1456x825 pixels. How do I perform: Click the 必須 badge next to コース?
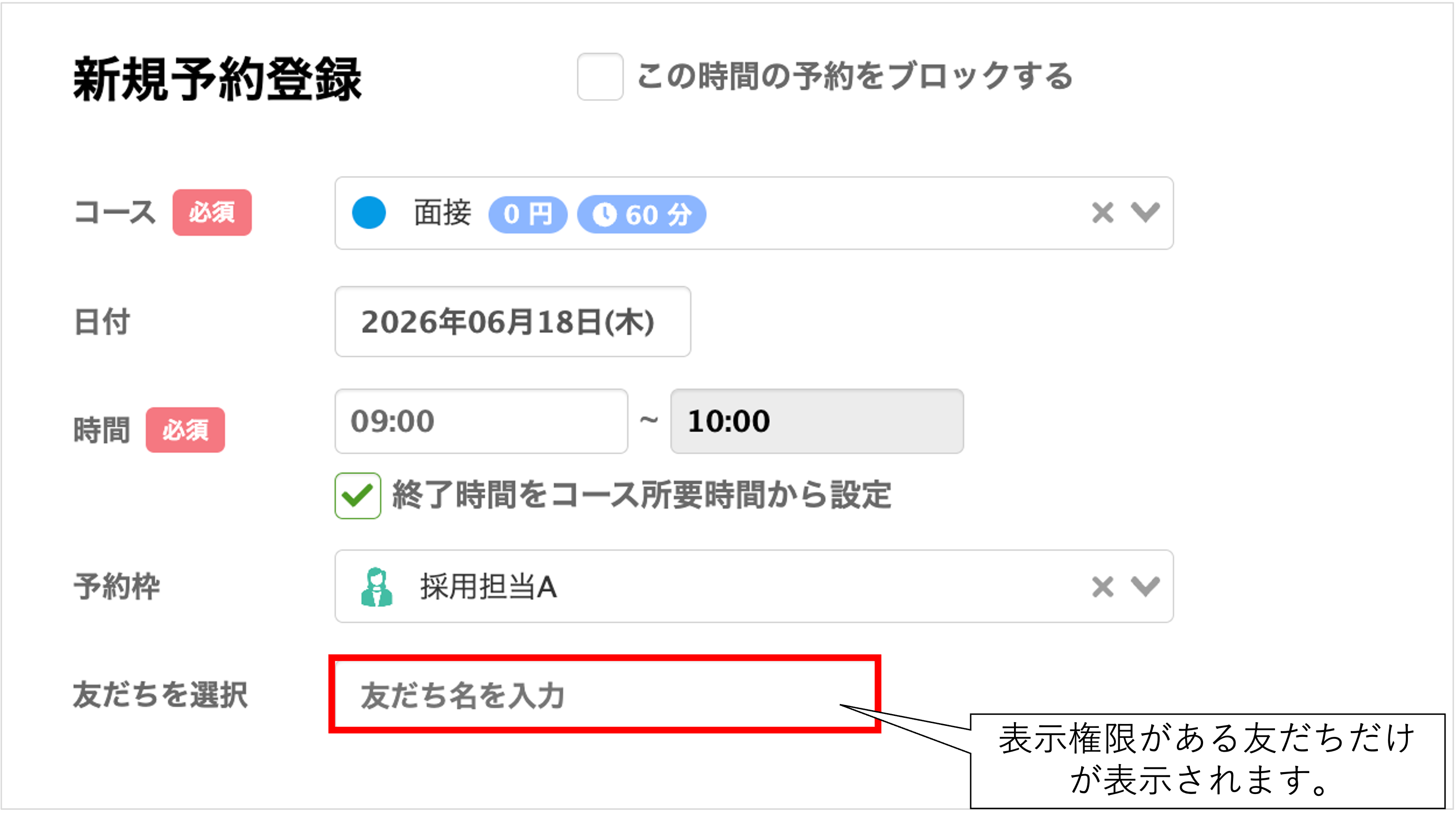tap(212, 212)
